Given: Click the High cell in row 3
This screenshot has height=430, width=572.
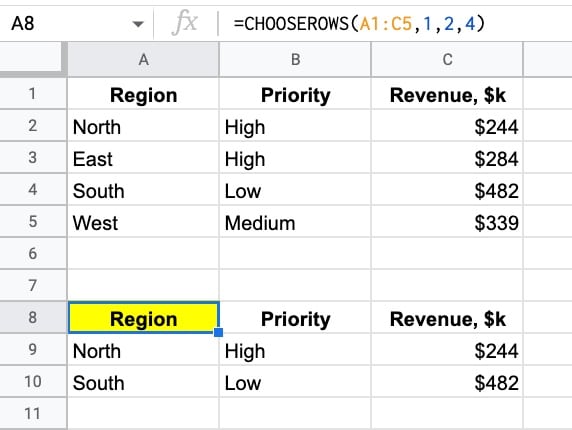Looking at the screenshot, I should (x=295, y=158).
